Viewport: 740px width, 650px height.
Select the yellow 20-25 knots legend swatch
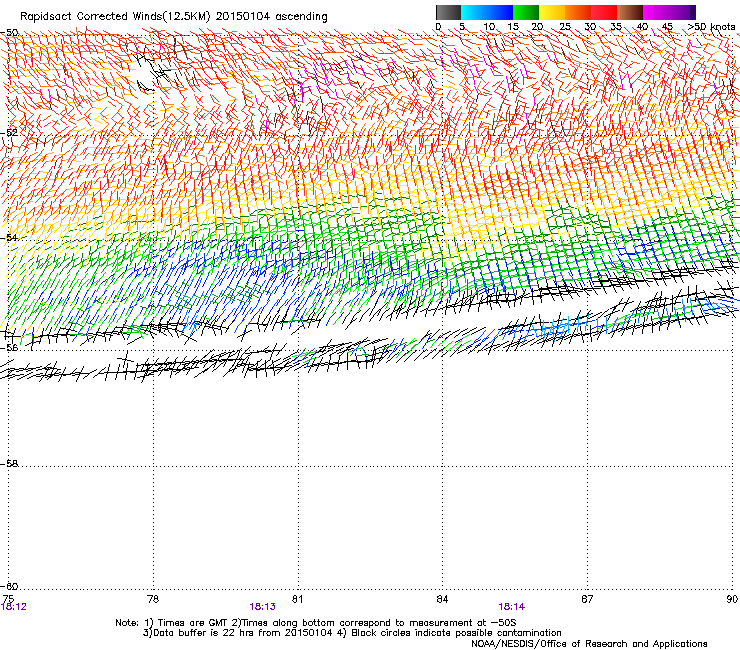pos(552,12)
